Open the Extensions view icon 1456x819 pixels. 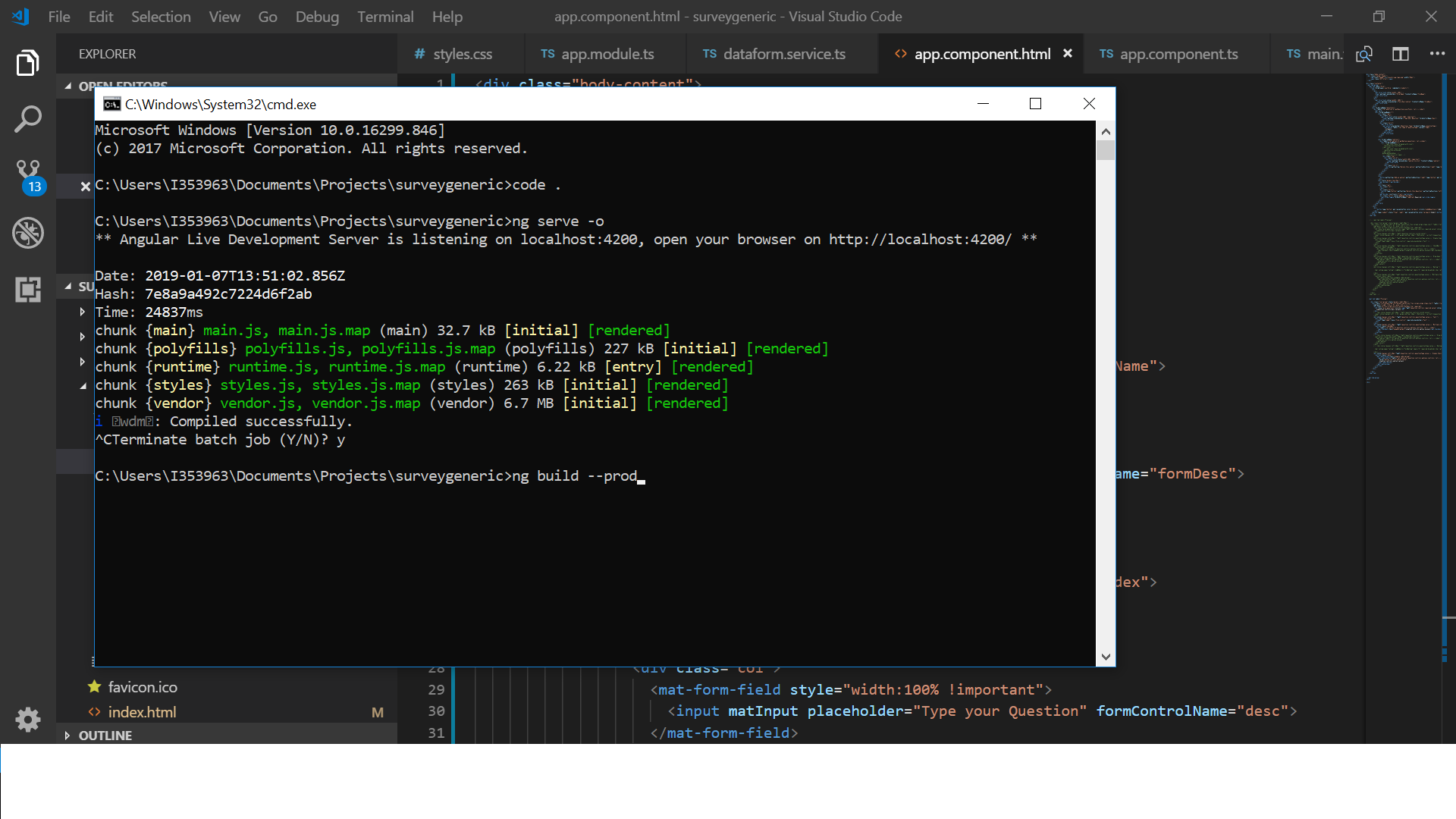[28, 289]
